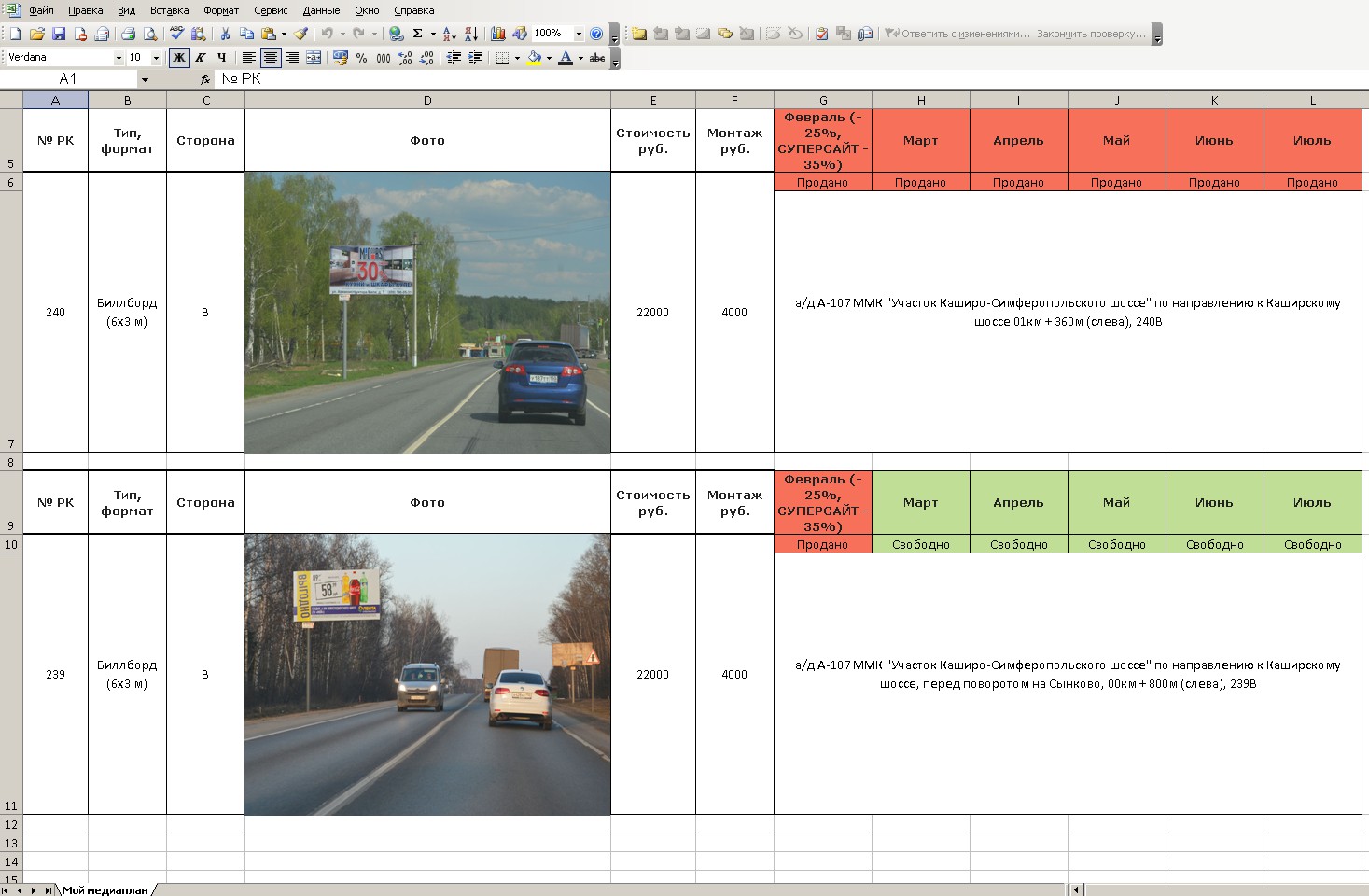The width and height of the screenshot is (1369, 896).
Task: Open the Данные menu
Action: (321, 10)
